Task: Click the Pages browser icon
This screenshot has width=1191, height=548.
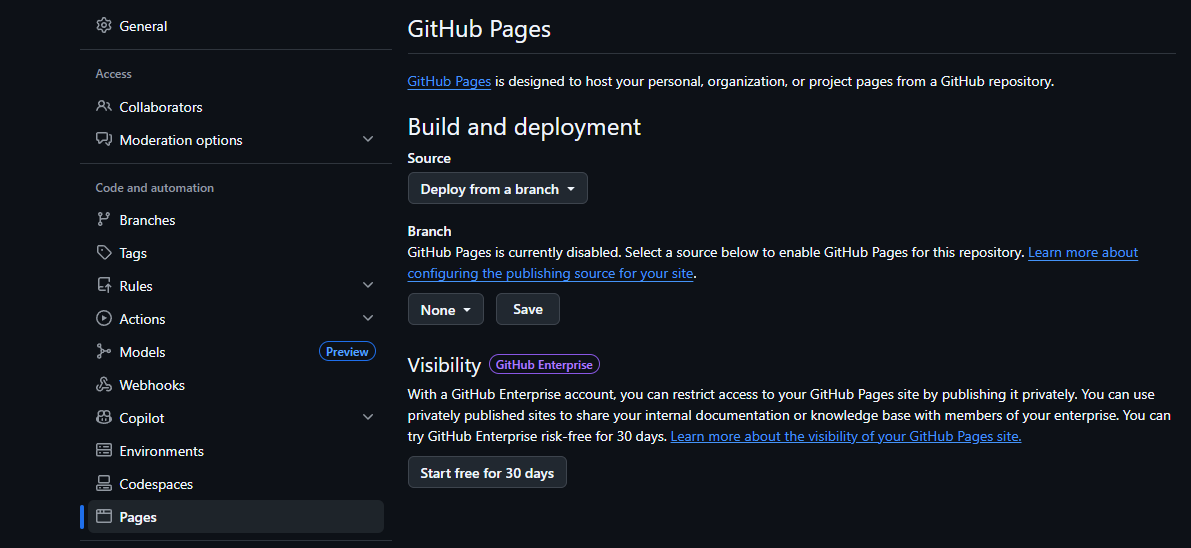Action: [x=103, y=517]
